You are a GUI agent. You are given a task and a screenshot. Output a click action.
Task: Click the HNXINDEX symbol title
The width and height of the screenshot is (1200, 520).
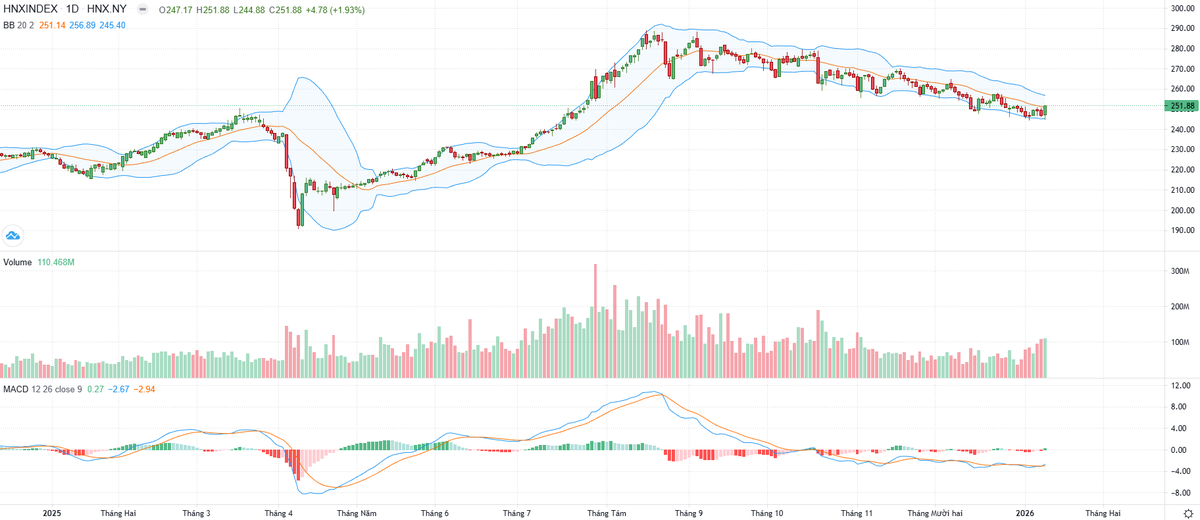coord(29,9)
